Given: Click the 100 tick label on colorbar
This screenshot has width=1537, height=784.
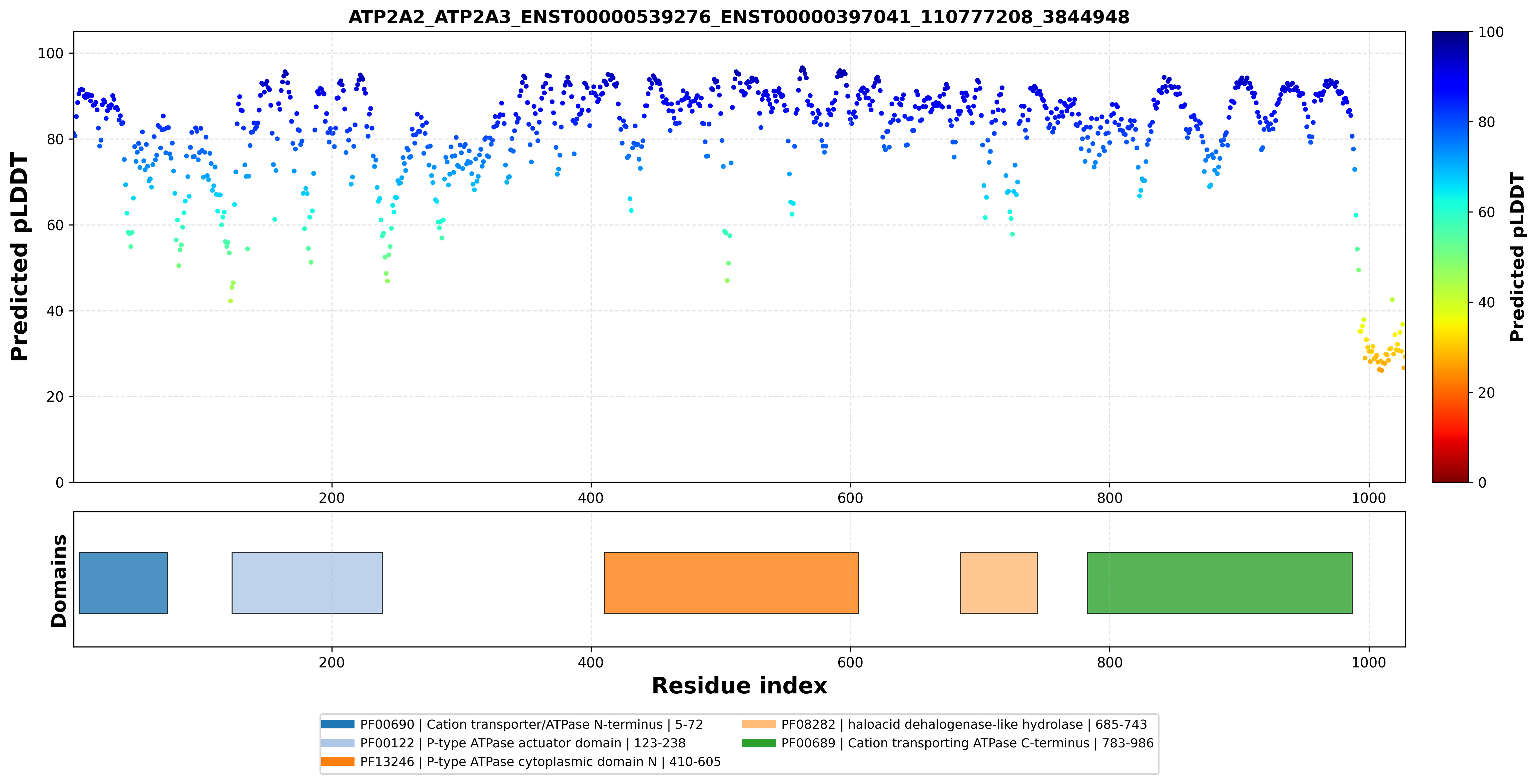Looking at the screenshot, I should click(x=1490, y=32).
